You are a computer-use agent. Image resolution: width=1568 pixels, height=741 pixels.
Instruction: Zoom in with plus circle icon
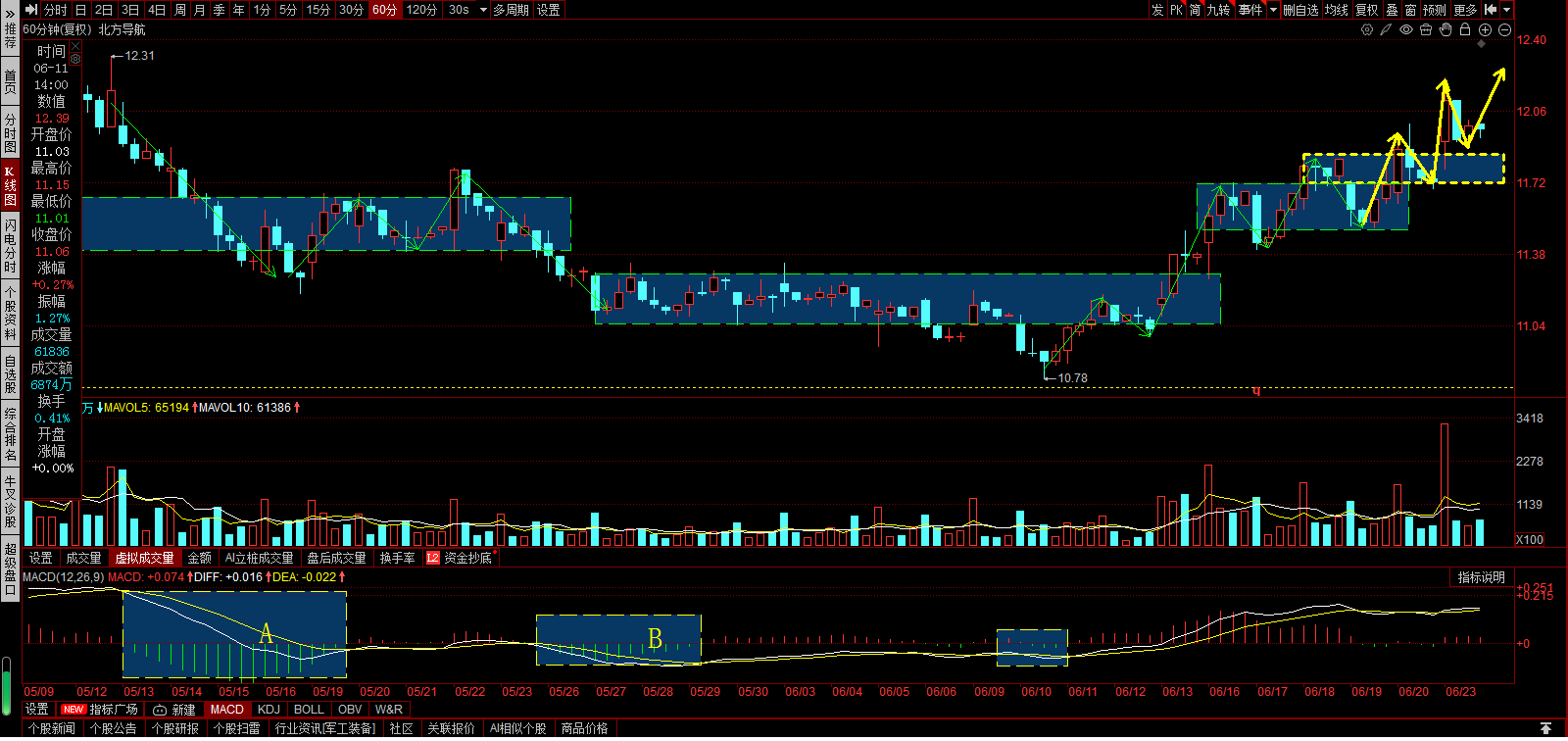point(1485,30)
